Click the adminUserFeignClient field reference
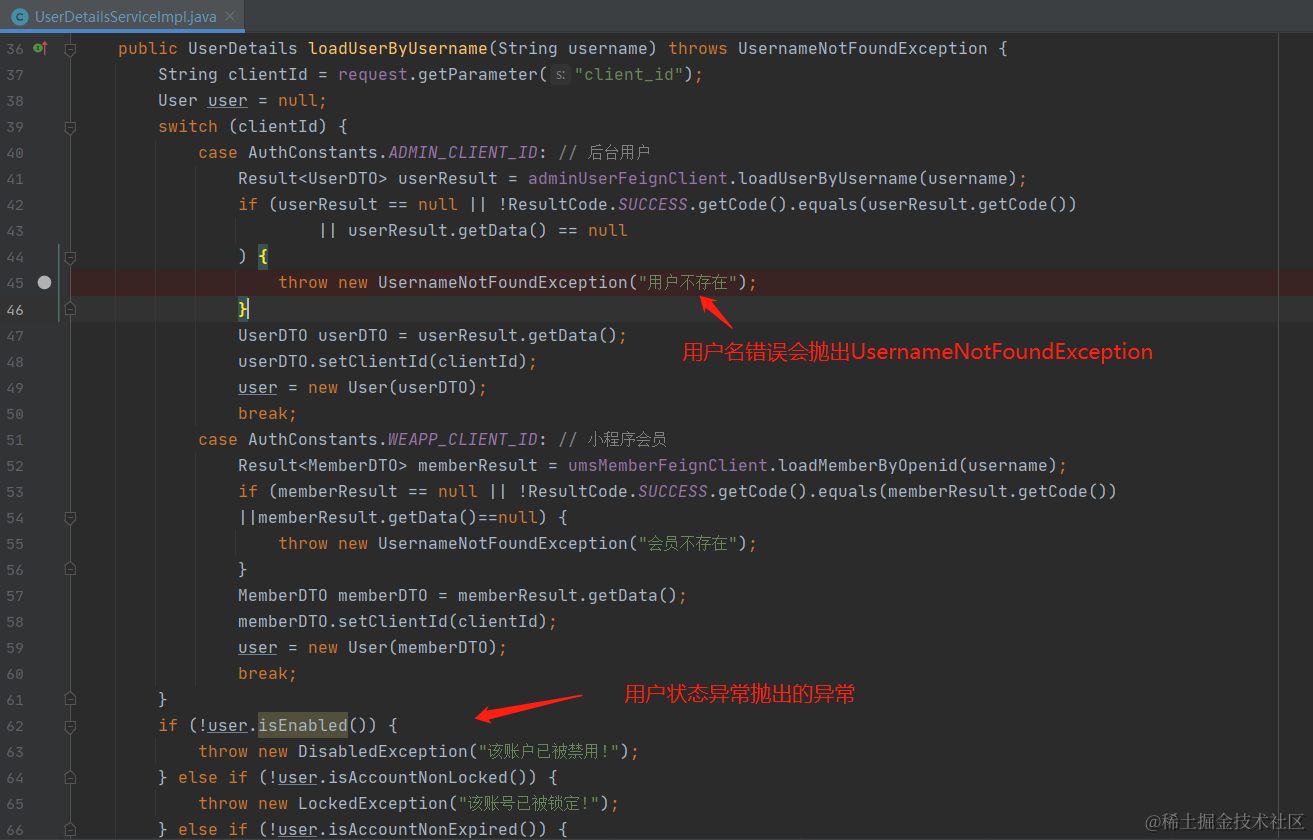The image size is (1313, 840). point(628,178)
